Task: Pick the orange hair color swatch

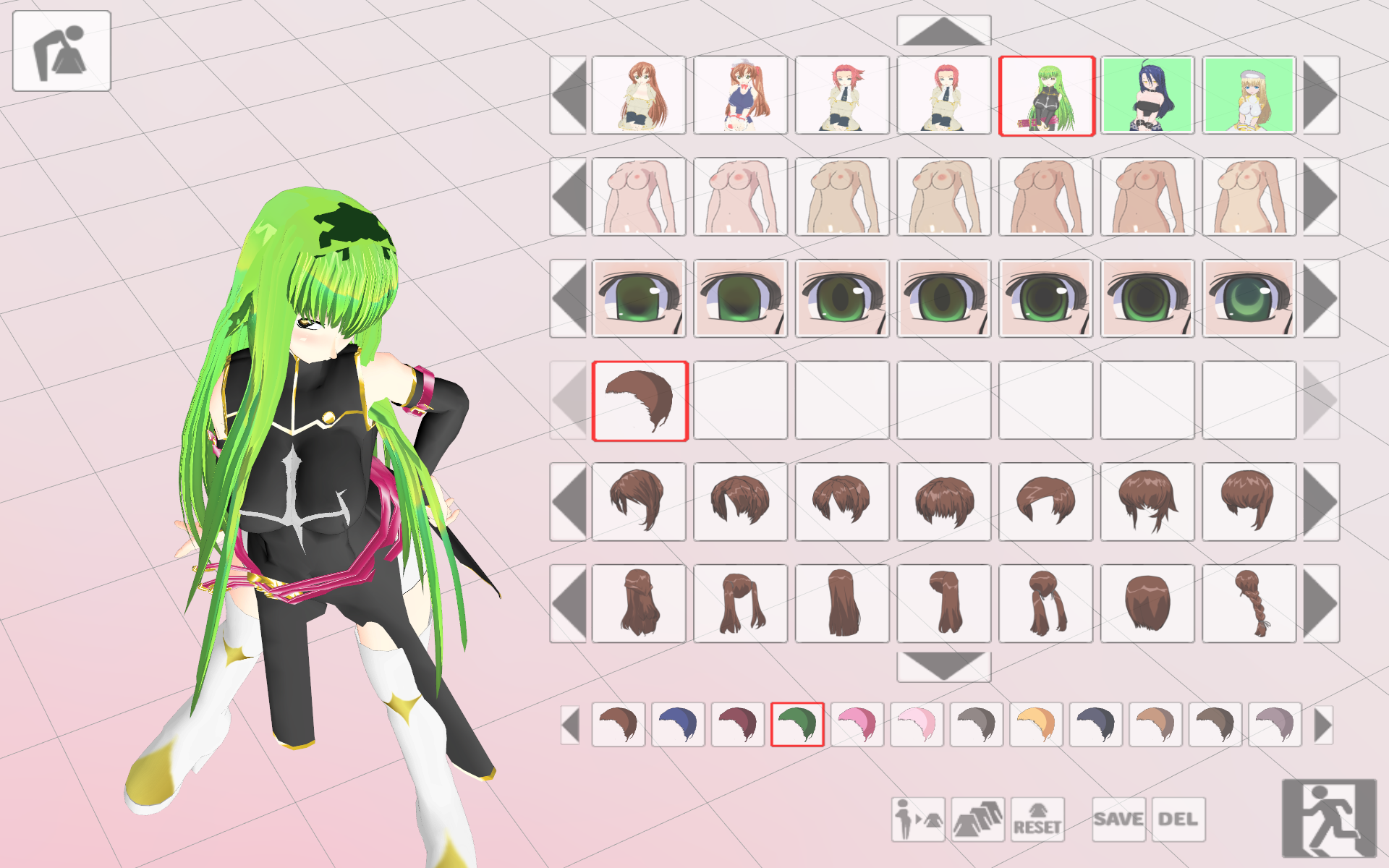Action: (1036, 724)
